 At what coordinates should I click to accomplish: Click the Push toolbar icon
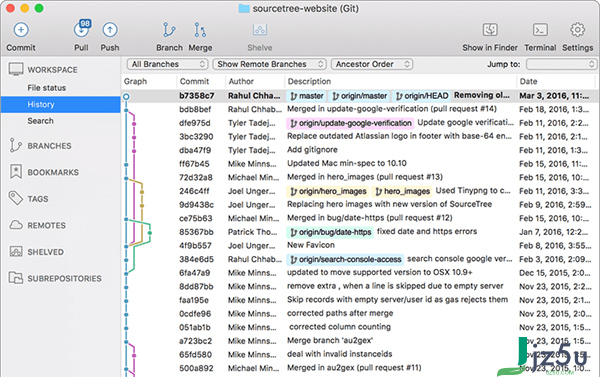(x=110, y=30)
